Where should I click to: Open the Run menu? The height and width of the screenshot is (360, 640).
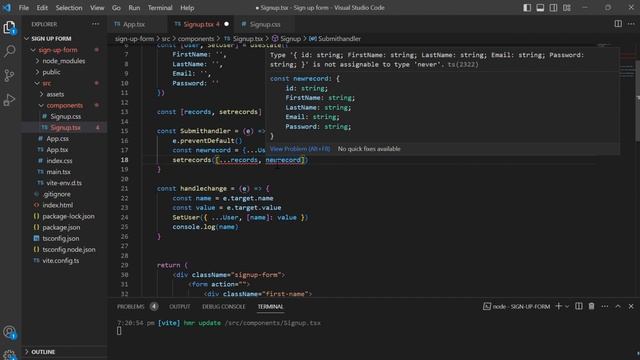pyautogui.click(x=134, y=8)
